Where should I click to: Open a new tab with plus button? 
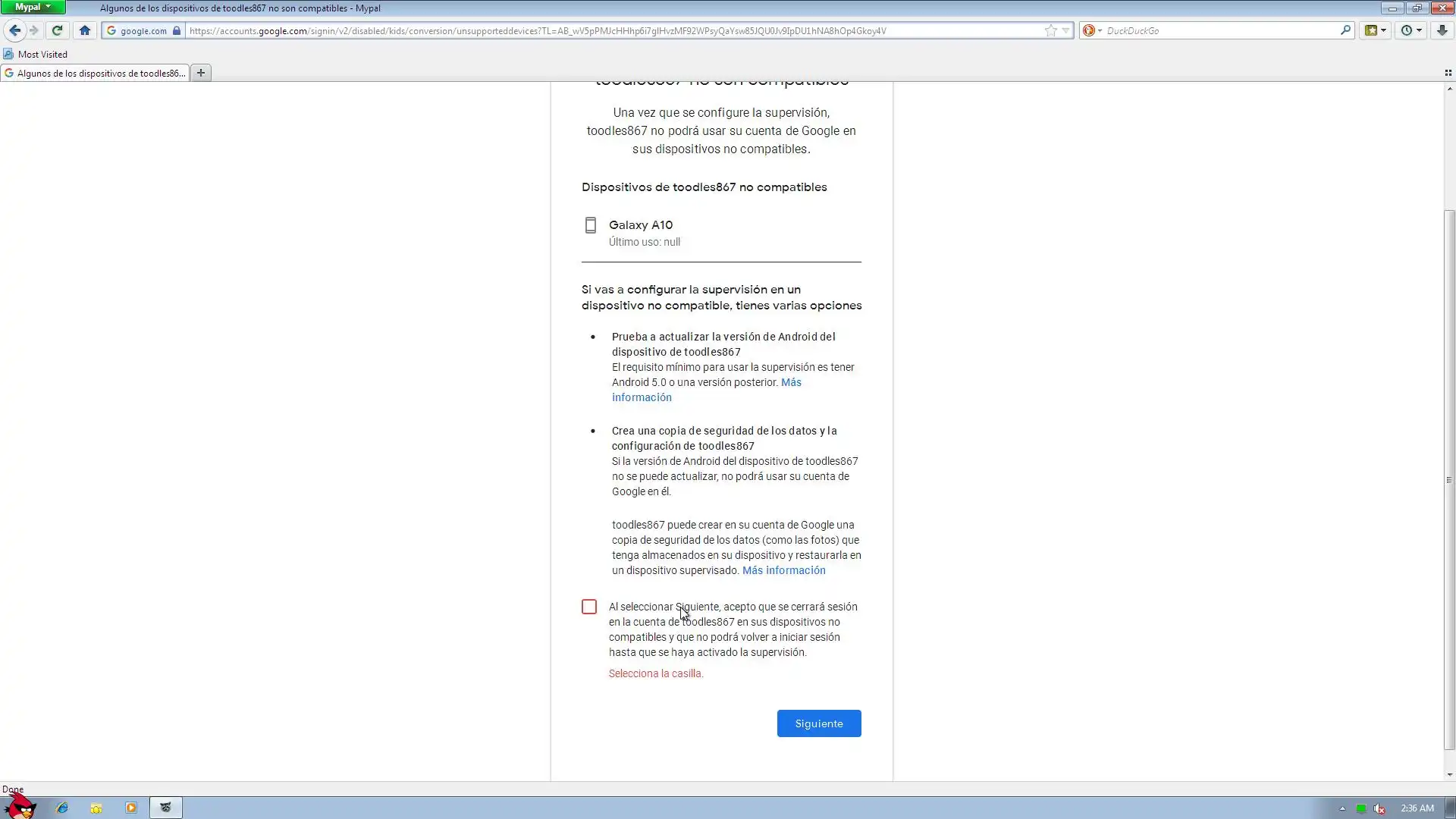[201, 73]
